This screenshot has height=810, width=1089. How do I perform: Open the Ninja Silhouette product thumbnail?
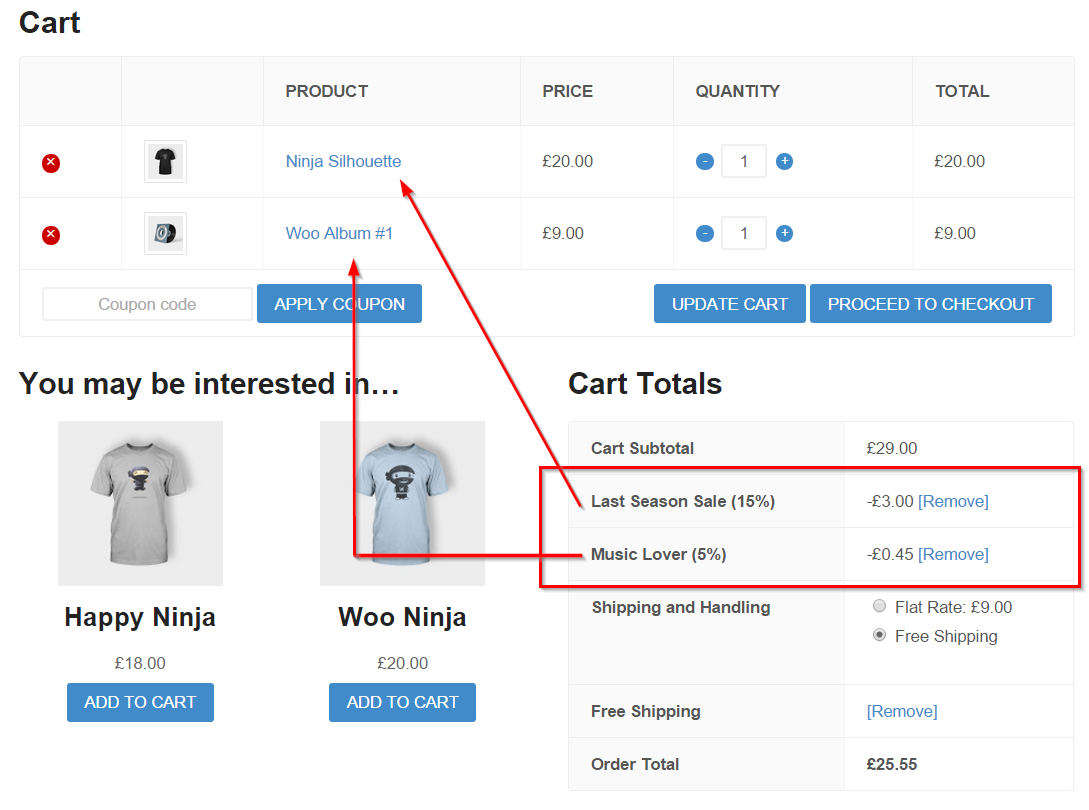click(x=165, y=160)
